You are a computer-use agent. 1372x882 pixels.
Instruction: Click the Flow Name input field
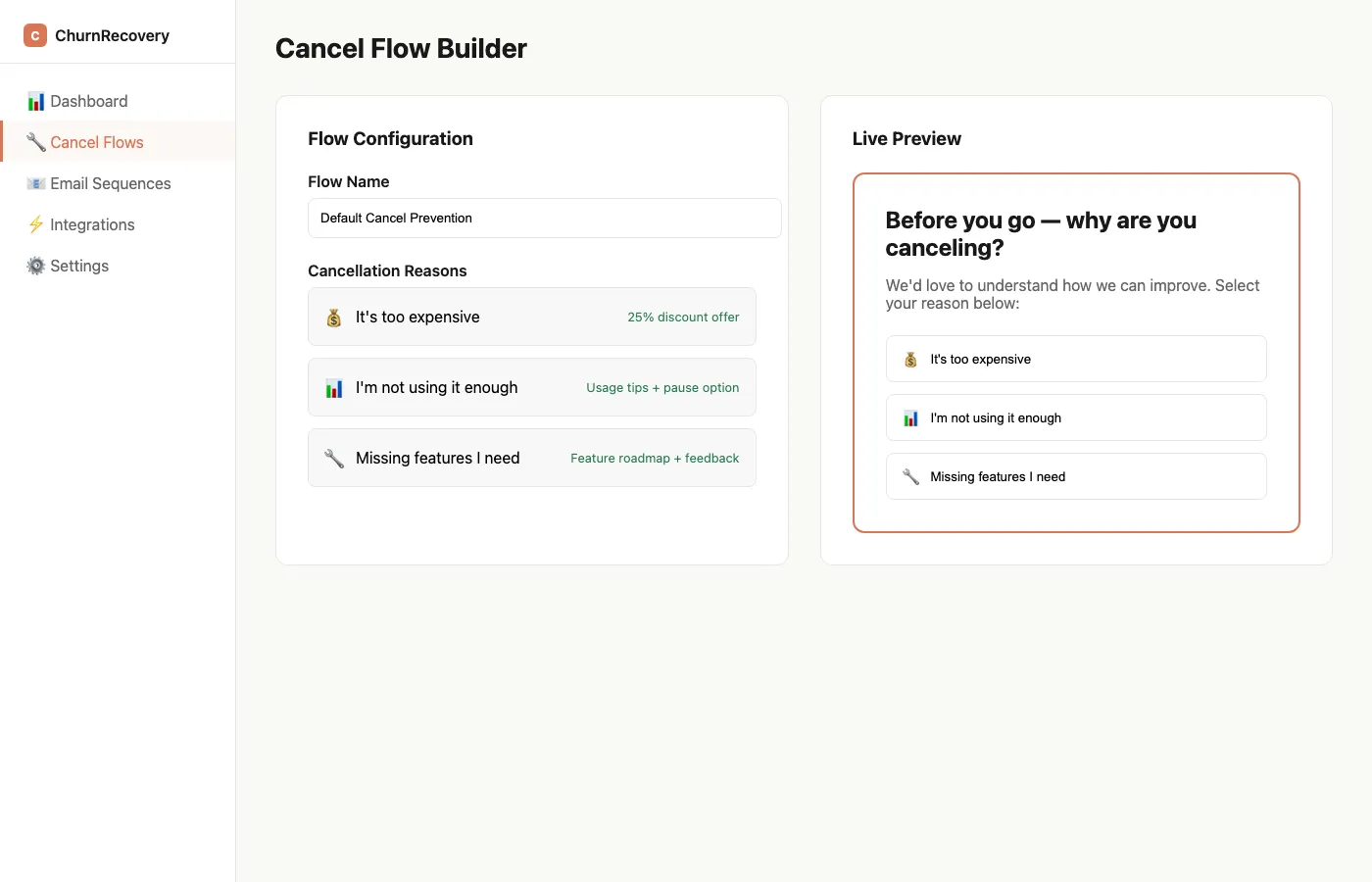tap(544, 219)
